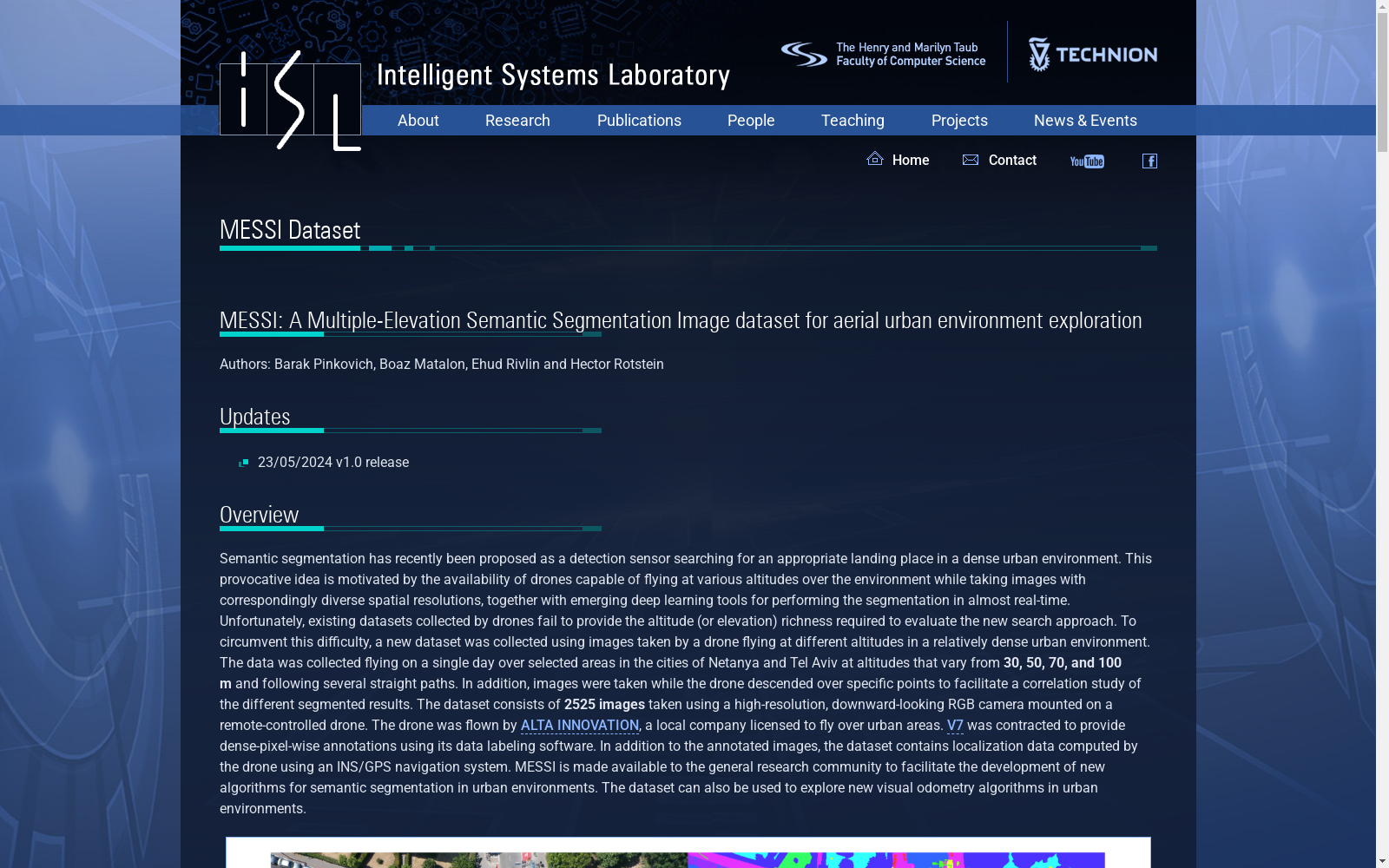The height and width of the screenshot is (868, 1389).
Task: Open the About menu
Action: coord(418,121)
